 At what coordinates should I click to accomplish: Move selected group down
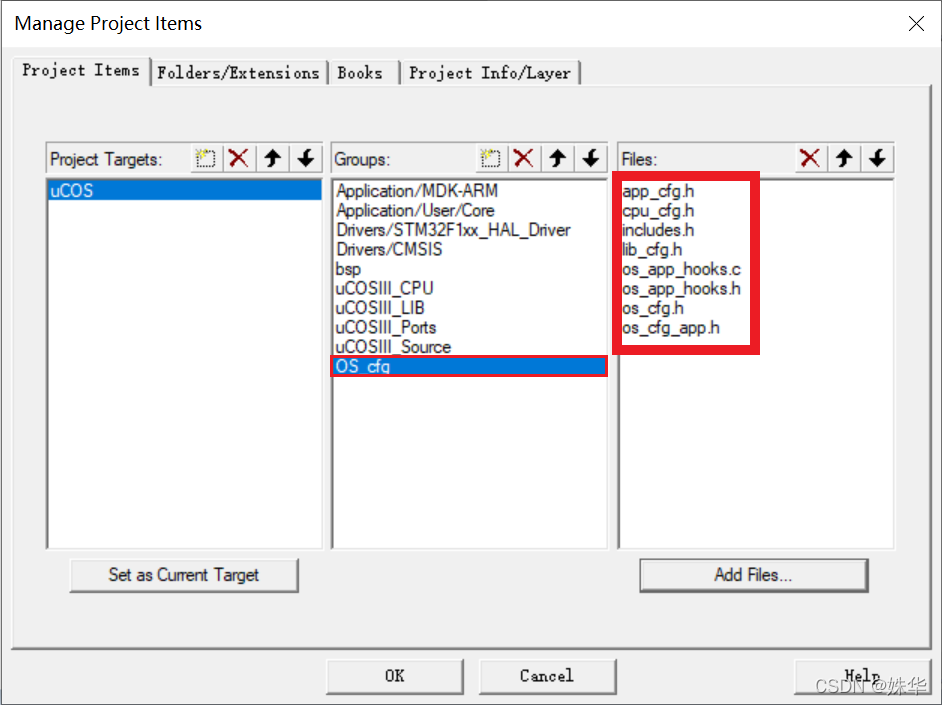coord(591,159)
